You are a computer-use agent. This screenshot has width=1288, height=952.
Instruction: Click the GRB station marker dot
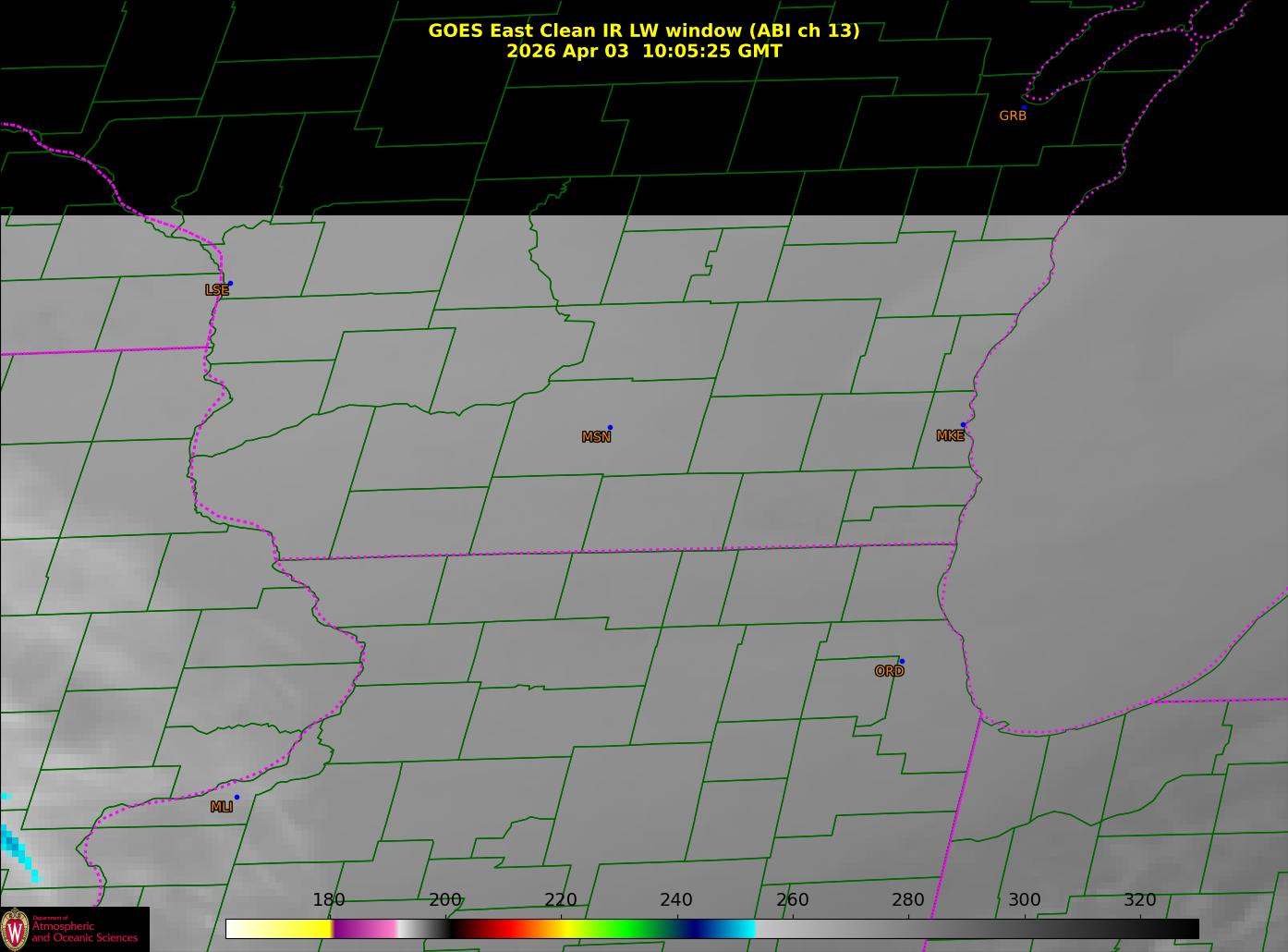pyautogui.click(x=1024, y=108)
